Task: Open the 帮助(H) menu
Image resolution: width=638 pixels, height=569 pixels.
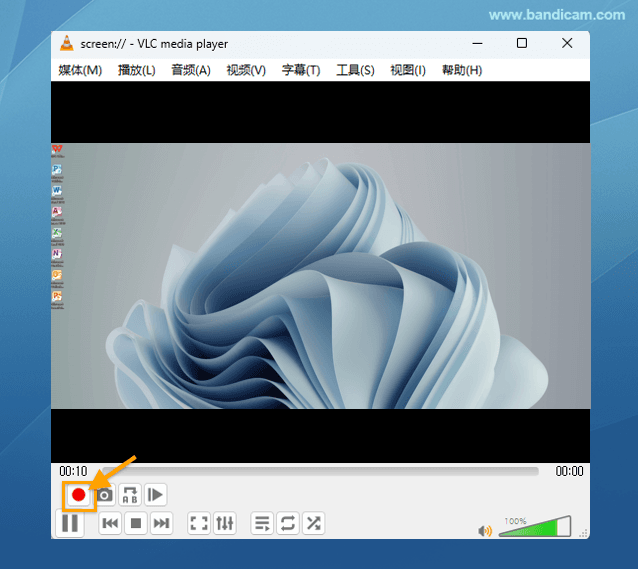Action: pyautogui.click(x=462, y=70)
